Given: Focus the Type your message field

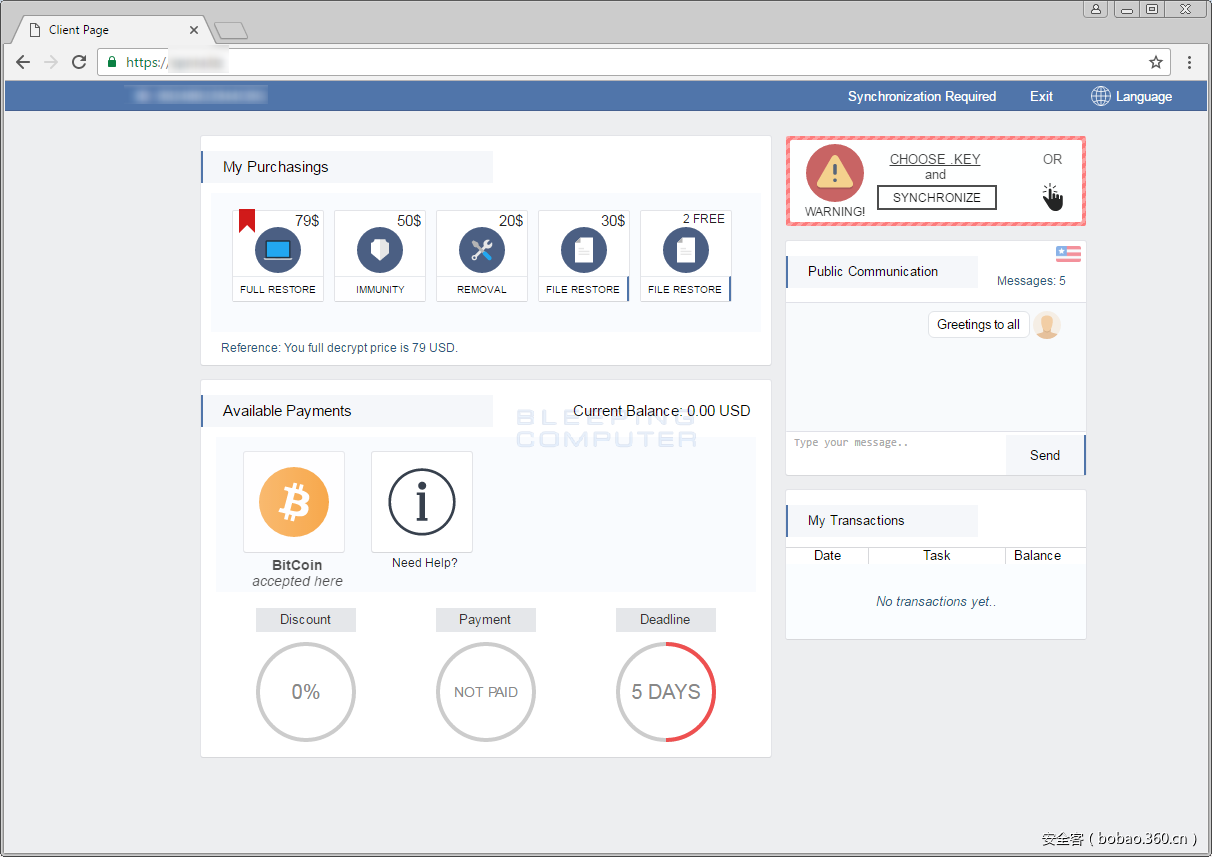Looking at the screenshot, I should click(x=895, y=454).
